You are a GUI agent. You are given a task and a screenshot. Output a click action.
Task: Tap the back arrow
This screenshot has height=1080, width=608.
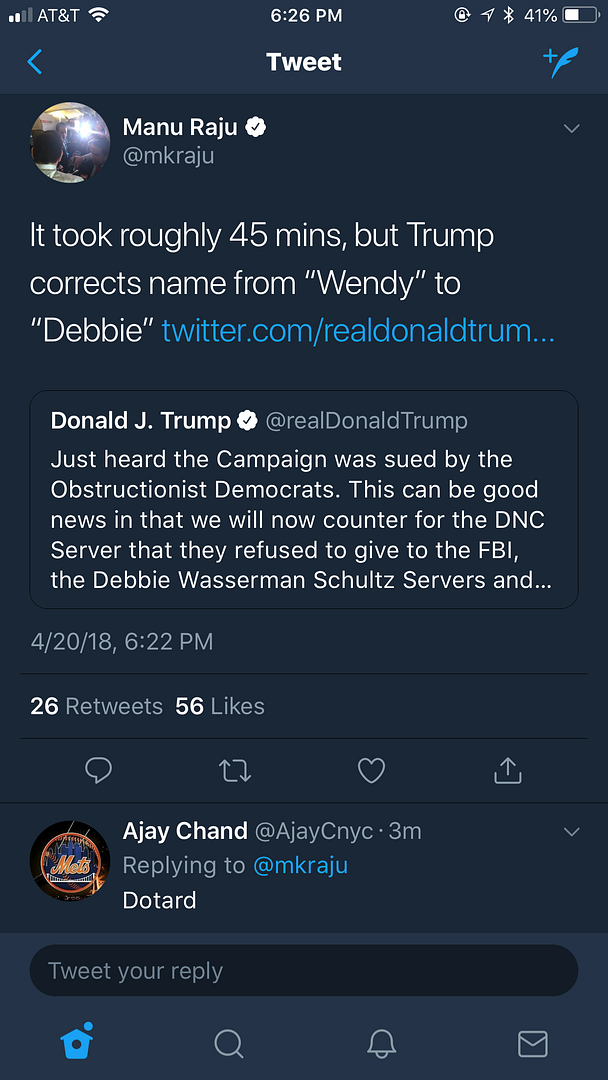(35, 62)
